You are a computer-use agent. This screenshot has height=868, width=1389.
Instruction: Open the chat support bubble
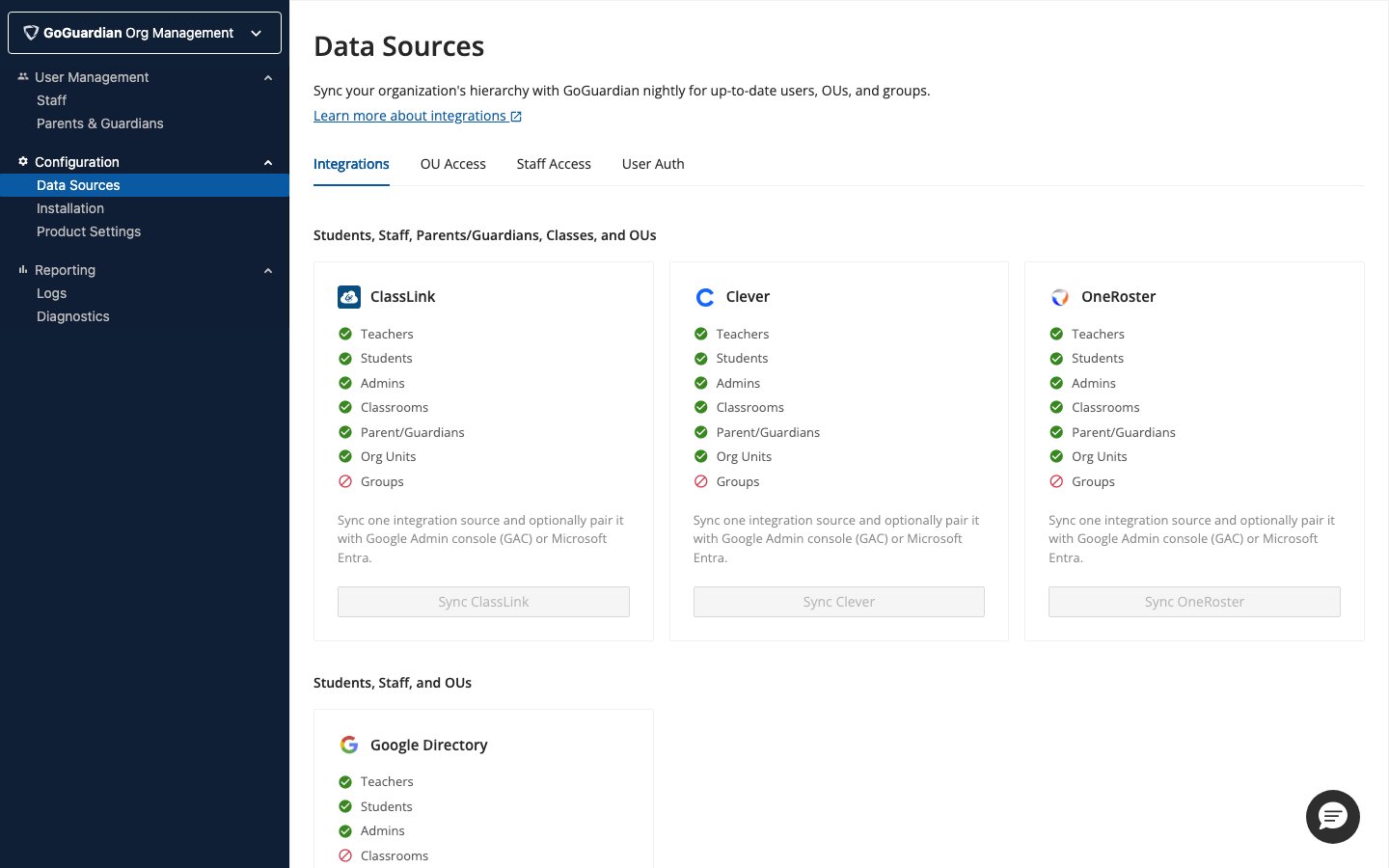[x=1333, y=817]
